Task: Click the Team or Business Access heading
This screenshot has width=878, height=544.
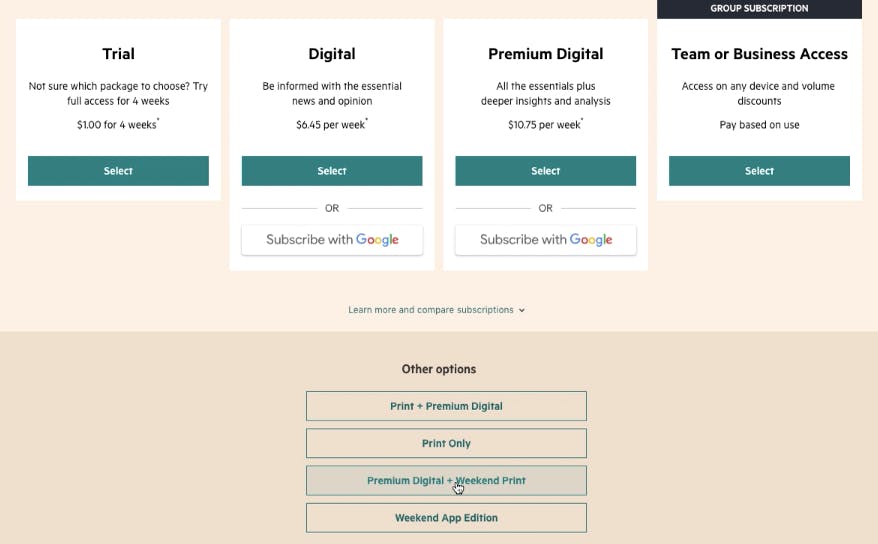Action: point(759,54)
